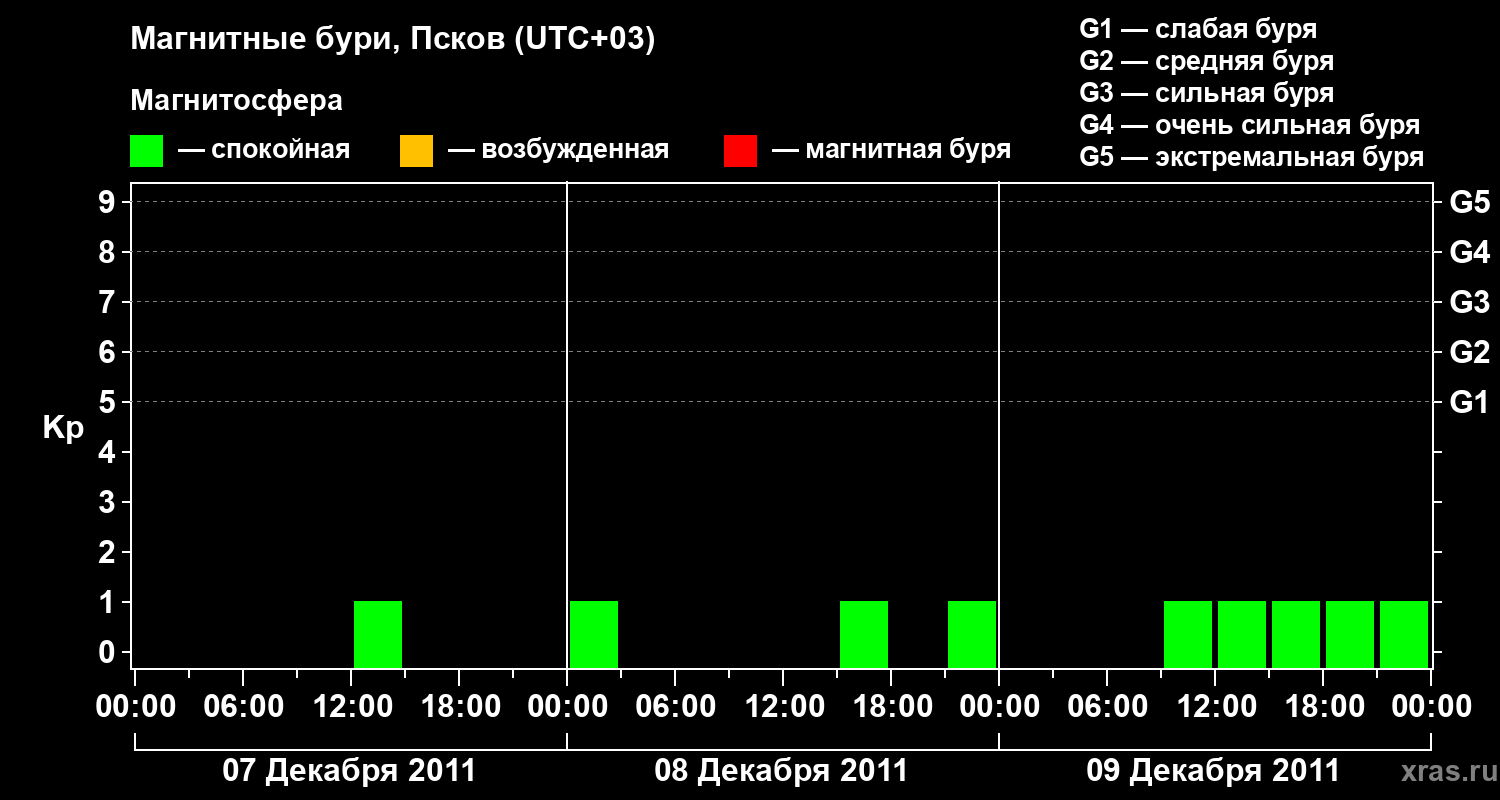This screenshot has height=800, width=1500.
Task: Click the 'Kp' axis title
Action: [63, 428]
